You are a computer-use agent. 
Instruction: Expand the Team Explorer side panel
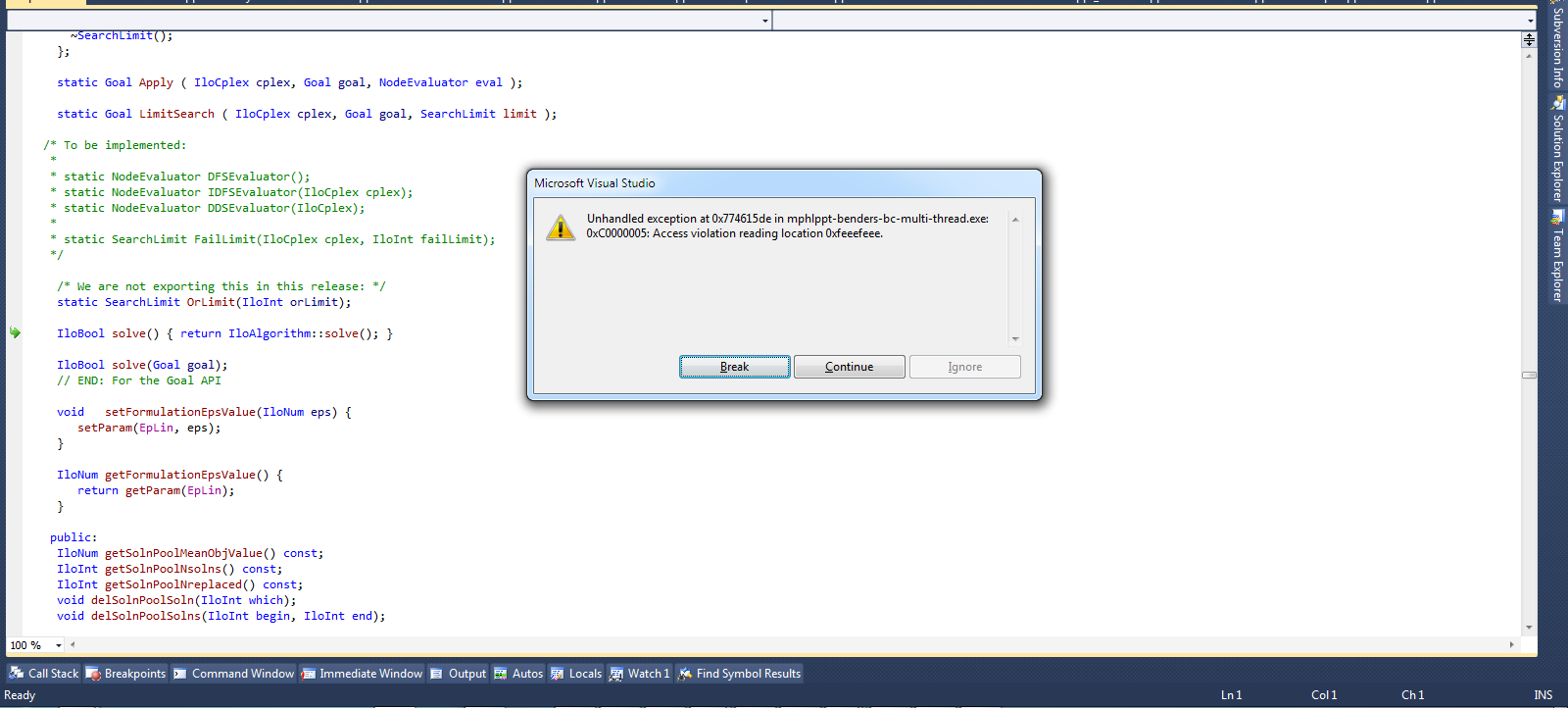point(1558,255)
